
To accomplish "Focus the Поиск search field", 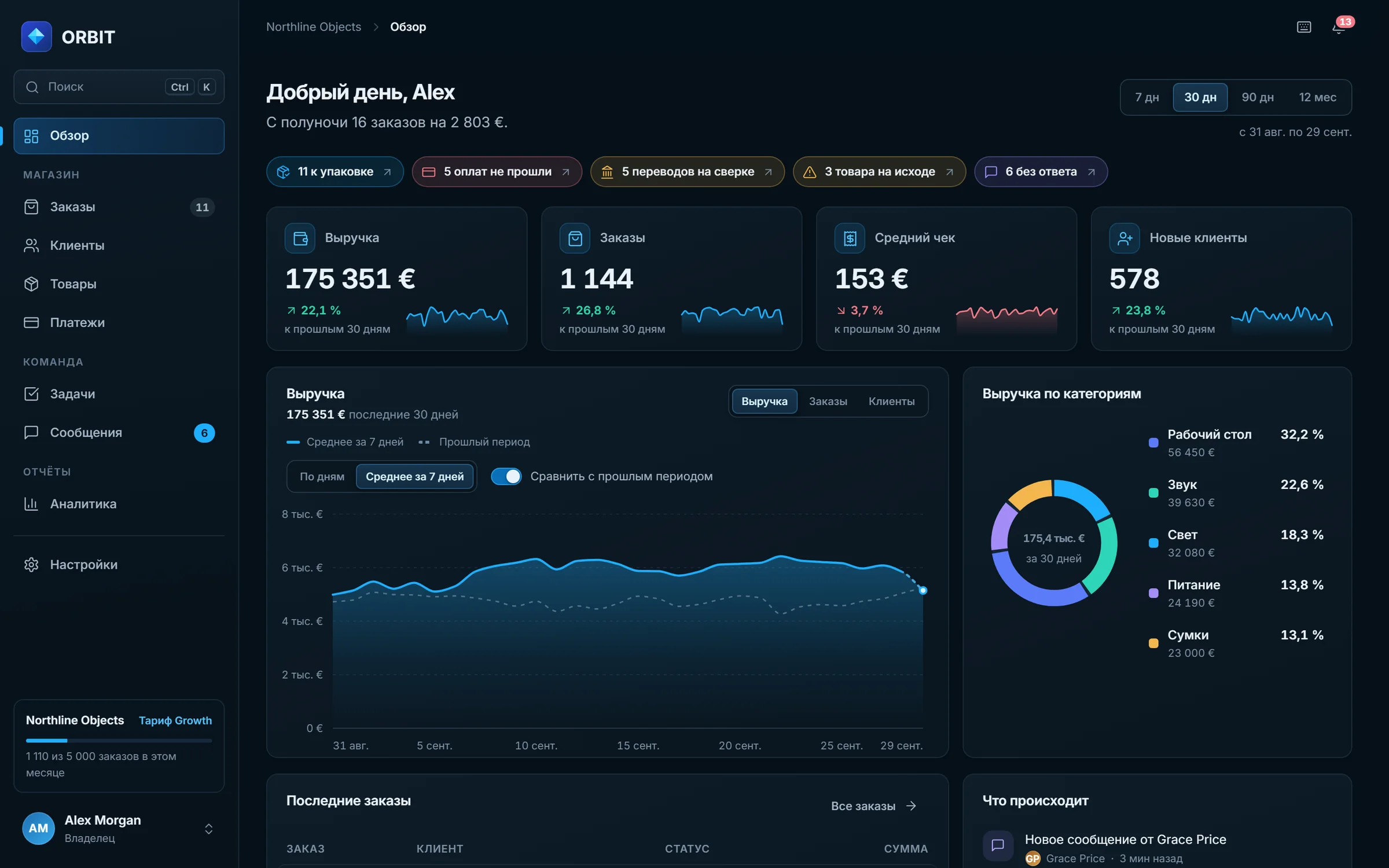I will 119,87.
